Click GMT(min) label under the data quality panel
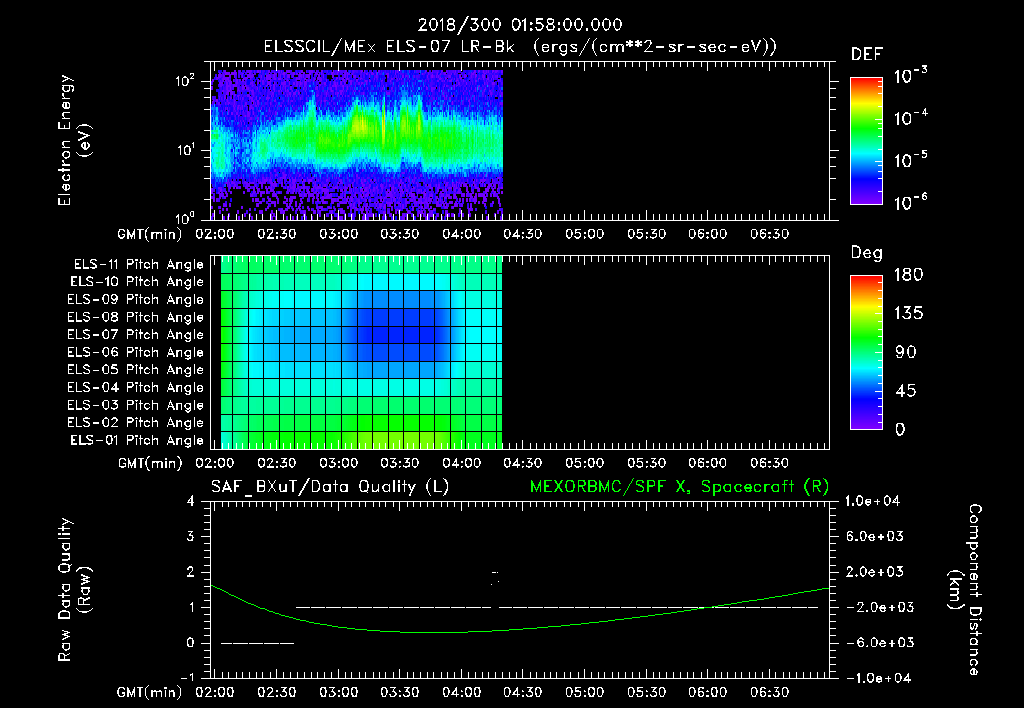Screen dimensions: 1024x708 click(x=149, y=692)
